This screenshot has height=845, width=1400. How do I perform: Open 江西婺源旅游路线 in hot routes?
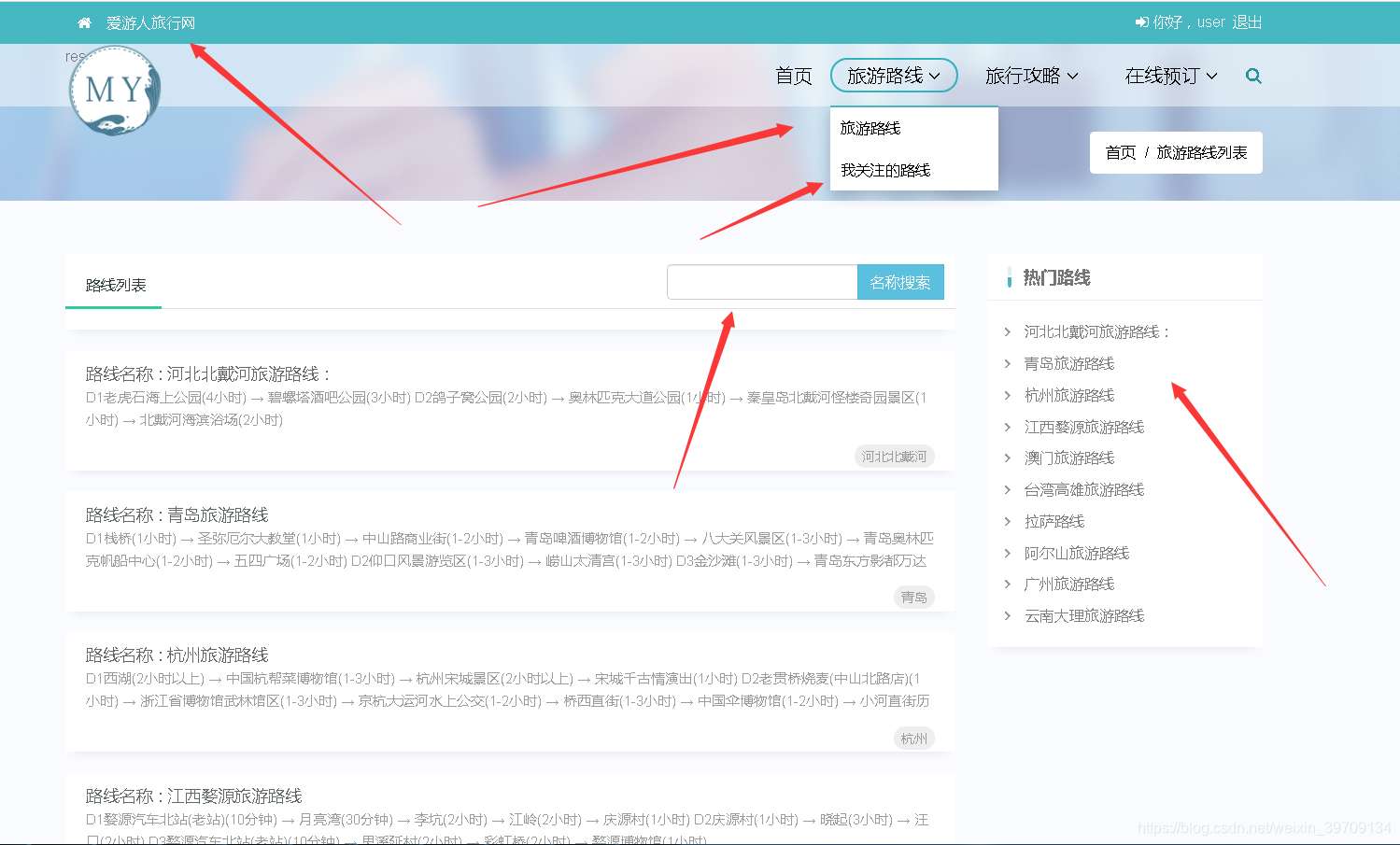click(x=1084, y=427)
